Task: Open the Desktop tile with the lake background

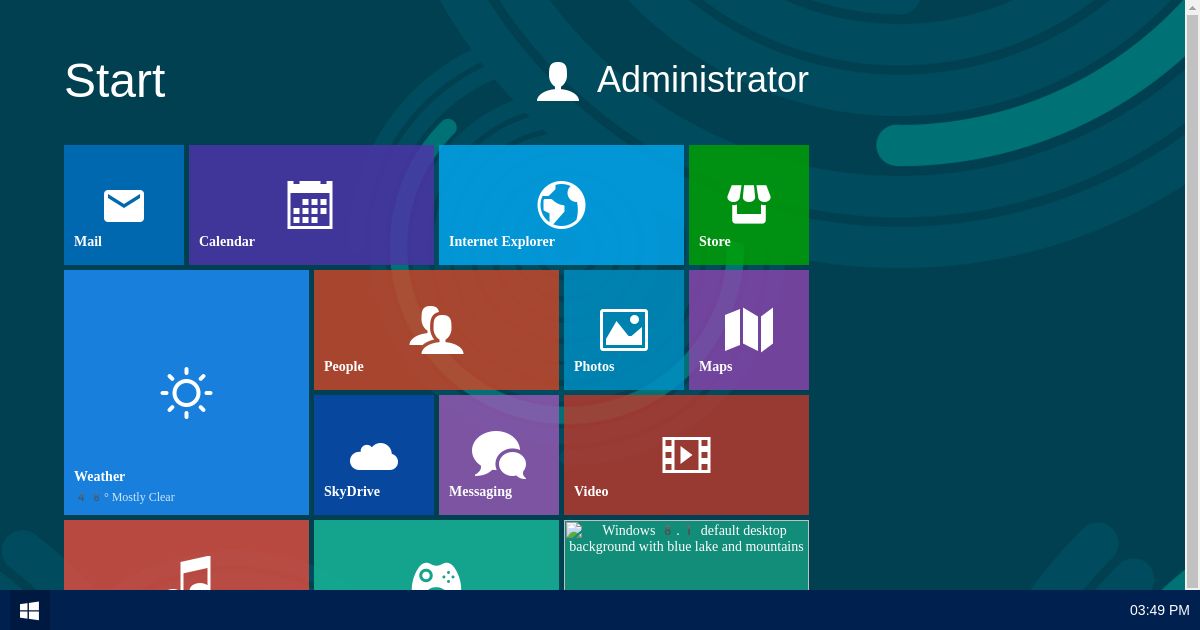Action: coord(686,560)
